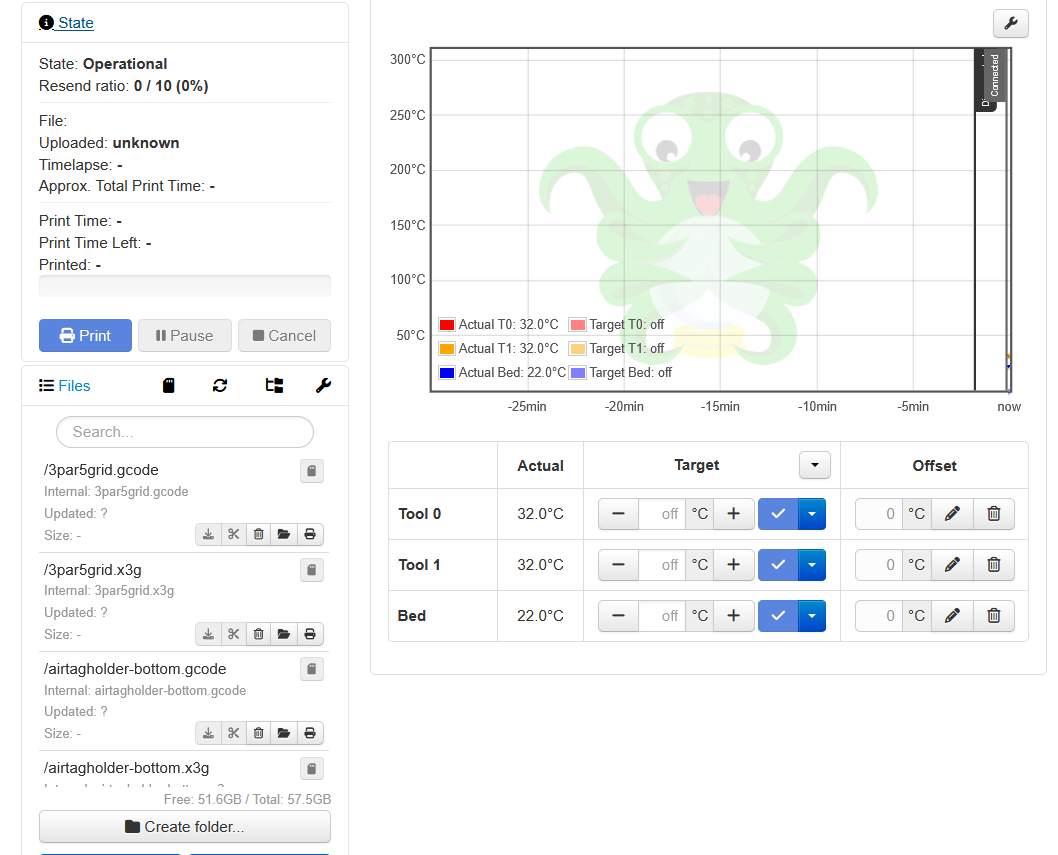
Task: Increase Tool 1 target temperature
Action: pos(733,565)
